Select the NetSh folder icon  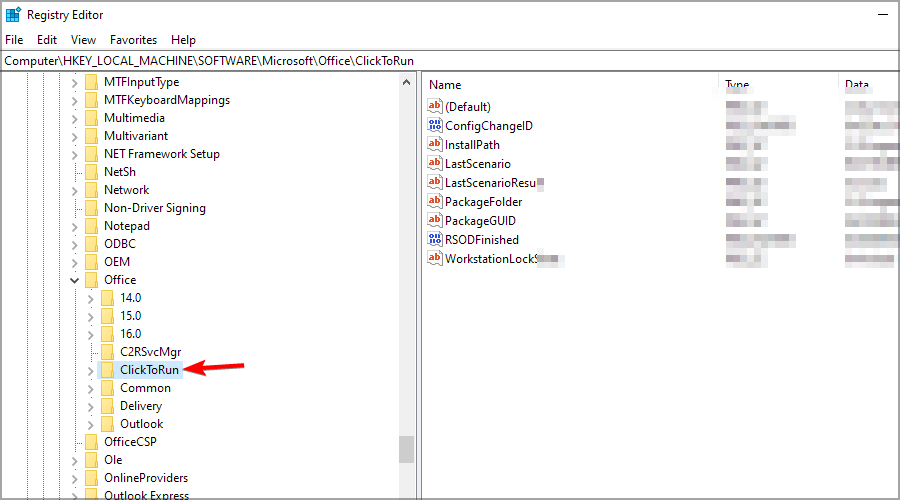pyautogui.click(x=91, y=172)
